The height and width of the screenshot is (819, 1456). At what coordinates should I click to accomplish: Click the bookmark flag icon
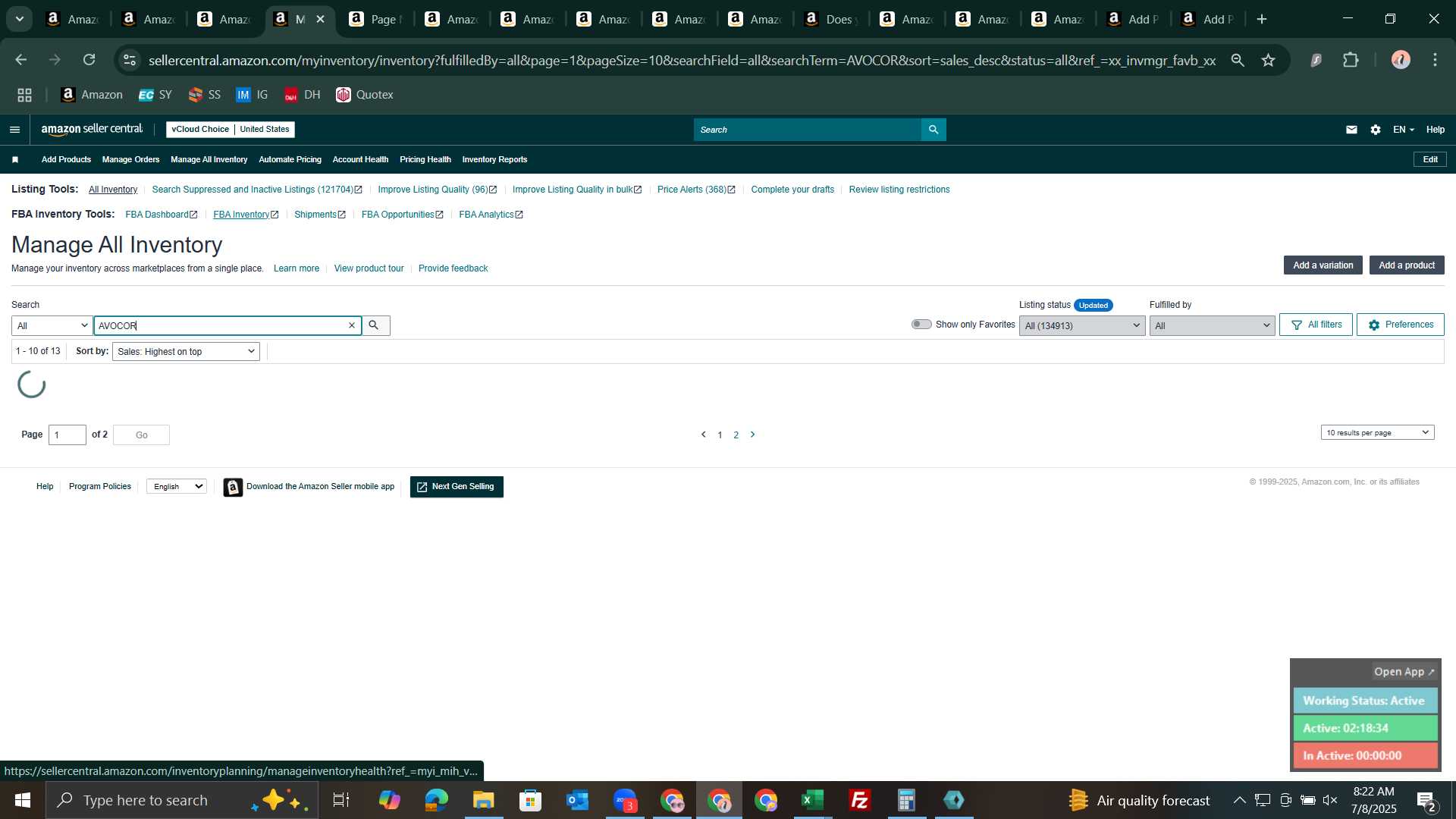click(x=15, y=159)
